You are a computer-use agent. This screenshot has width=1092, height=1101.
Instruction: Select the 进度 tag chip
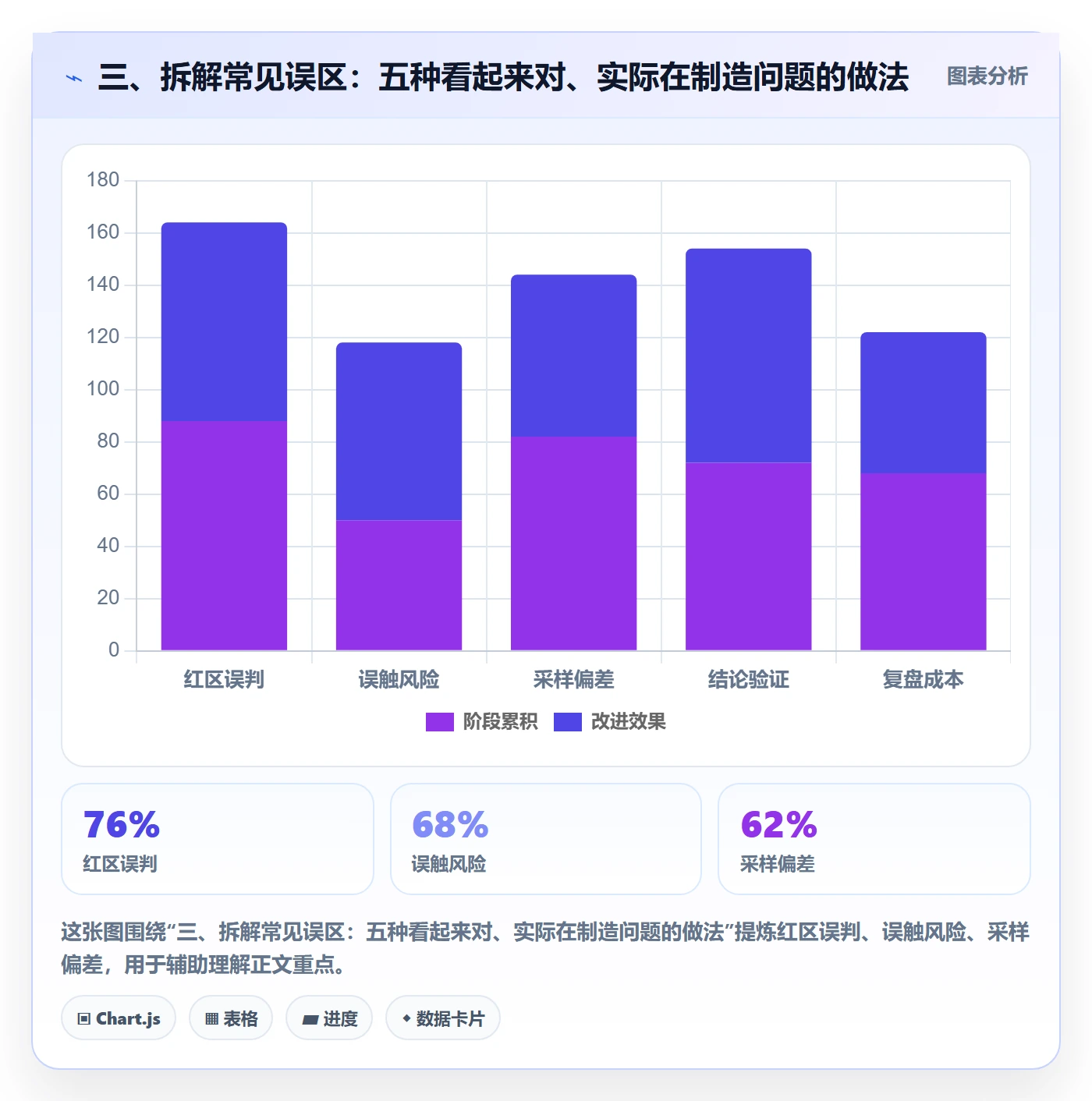tap(329, 1018)
